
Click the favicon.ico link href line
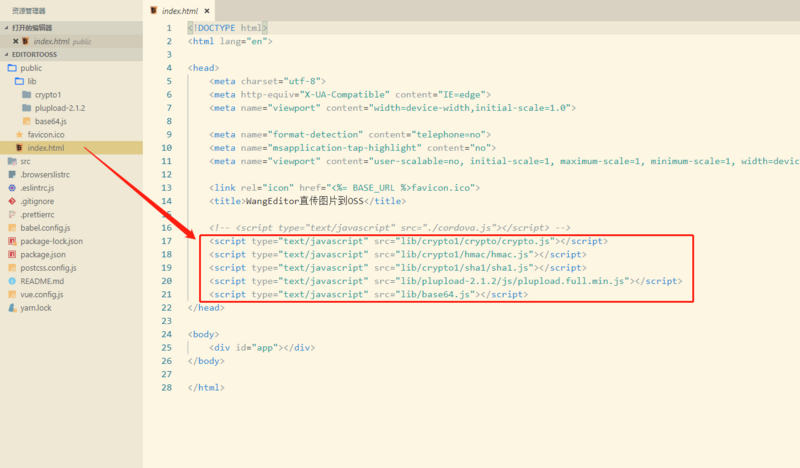coord(344,188)
